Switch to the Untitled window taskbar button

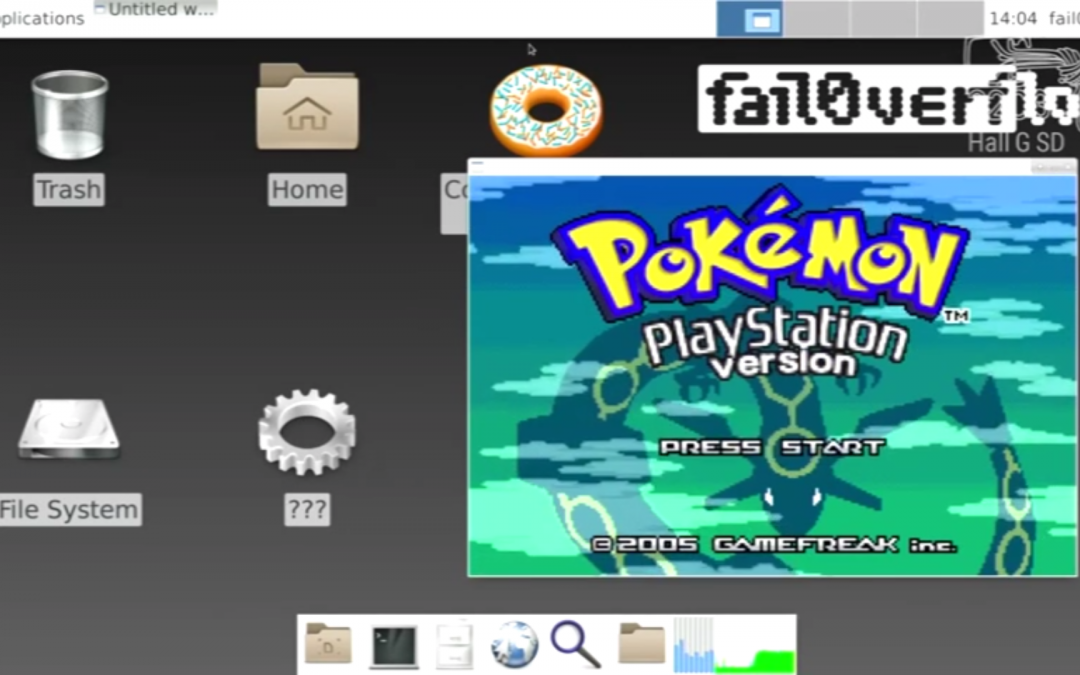pyautogui.click(x=156, y=9)
